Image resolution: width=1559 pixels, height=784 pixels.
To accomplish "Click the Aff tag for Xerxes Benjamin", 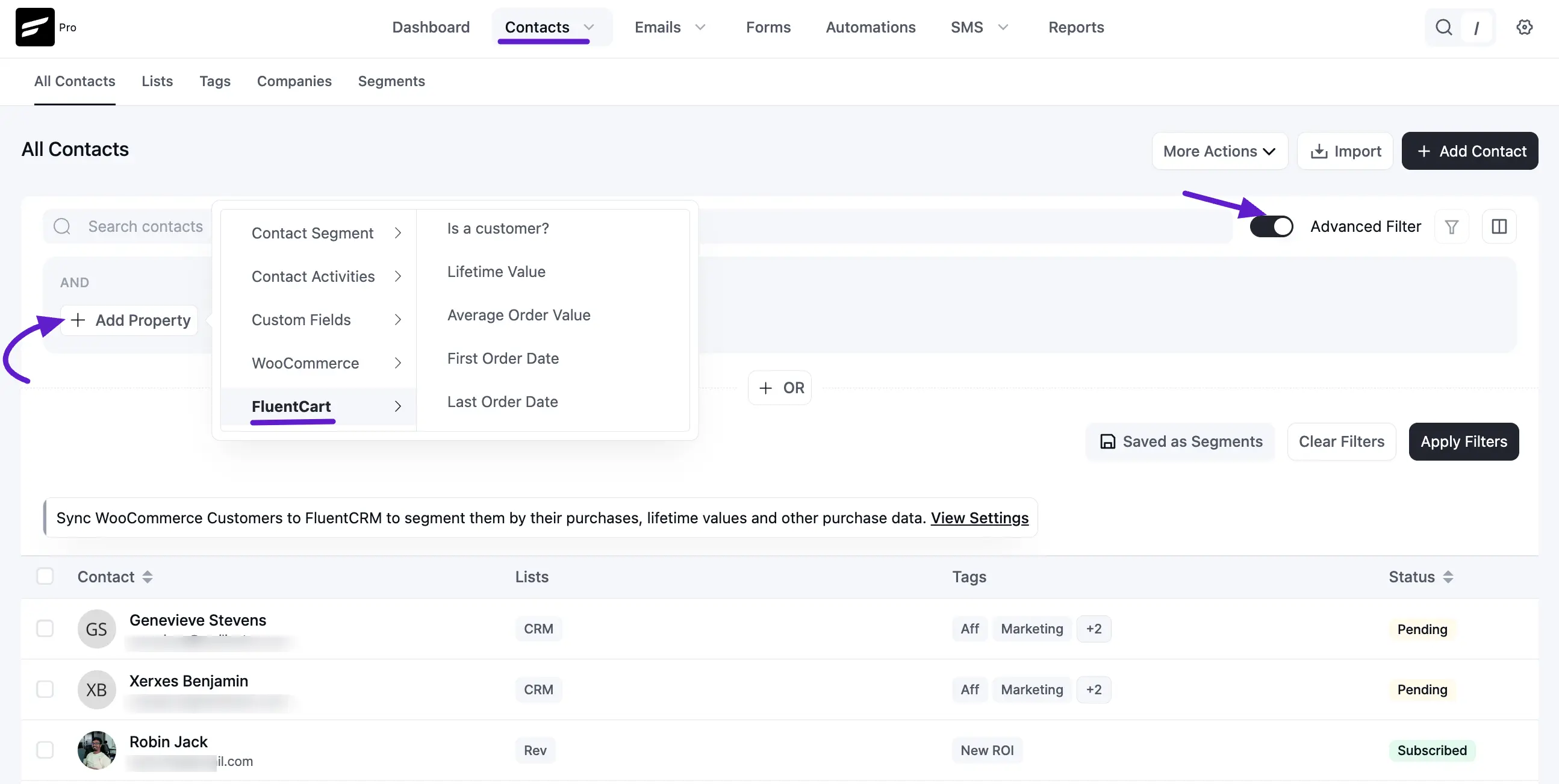I will click(969, 689).
